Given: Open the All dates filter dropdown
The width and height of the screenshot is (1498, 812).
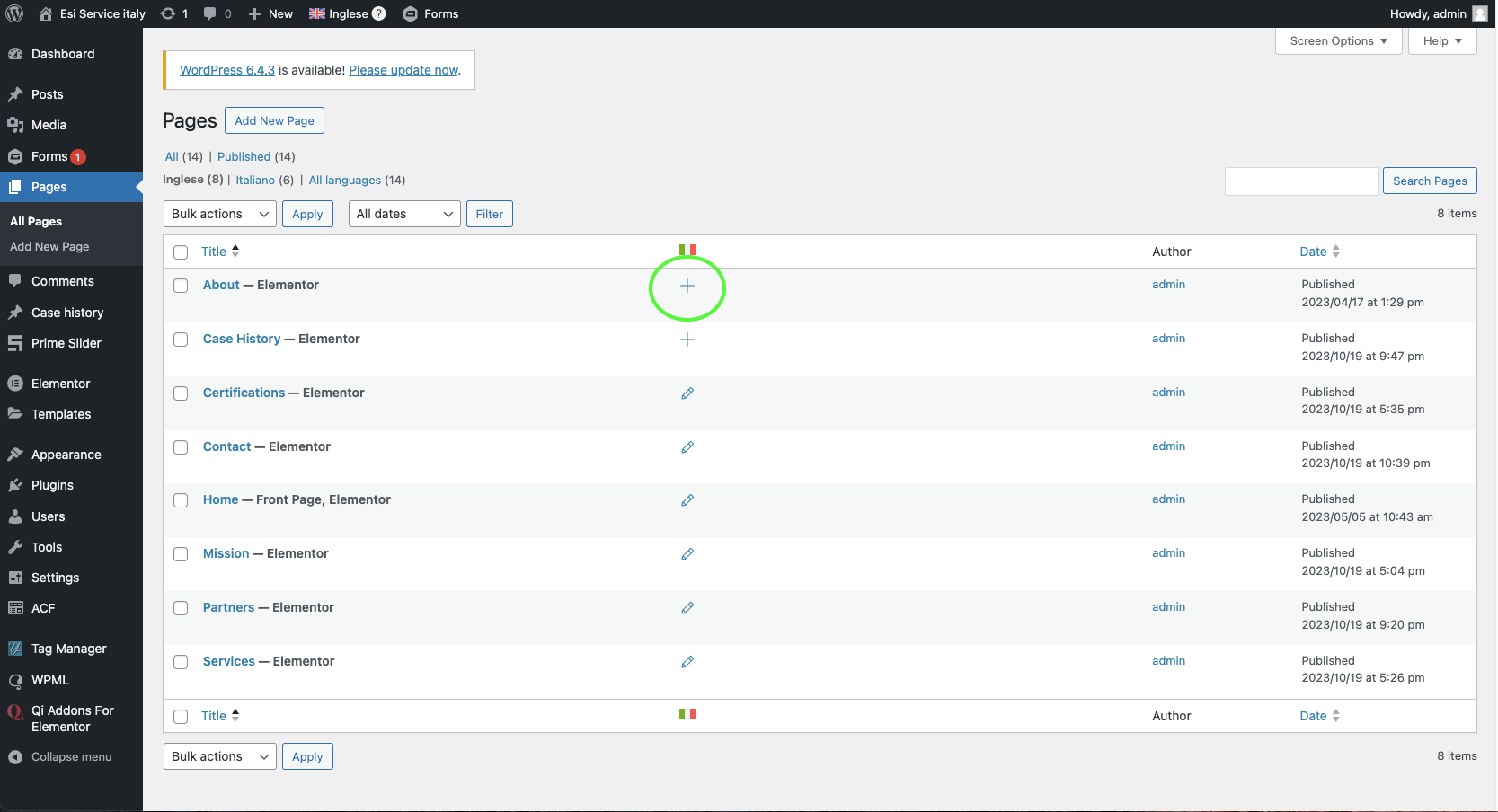Looking at the screenshot, I should [404, 214].
